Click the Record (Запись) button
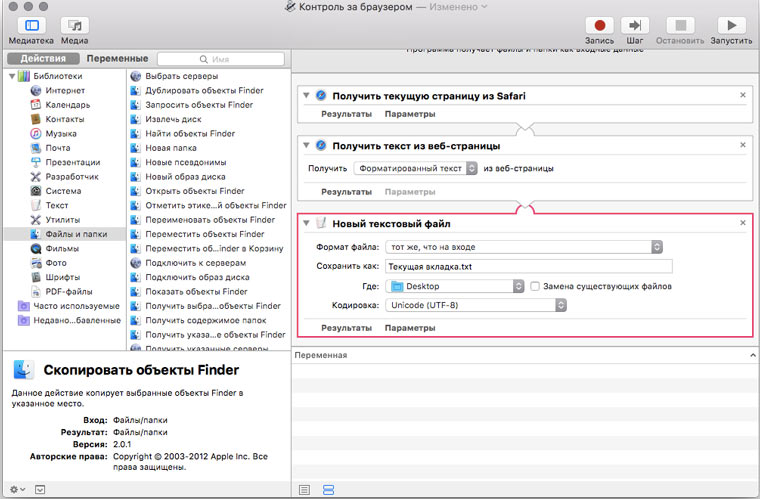 600,25
